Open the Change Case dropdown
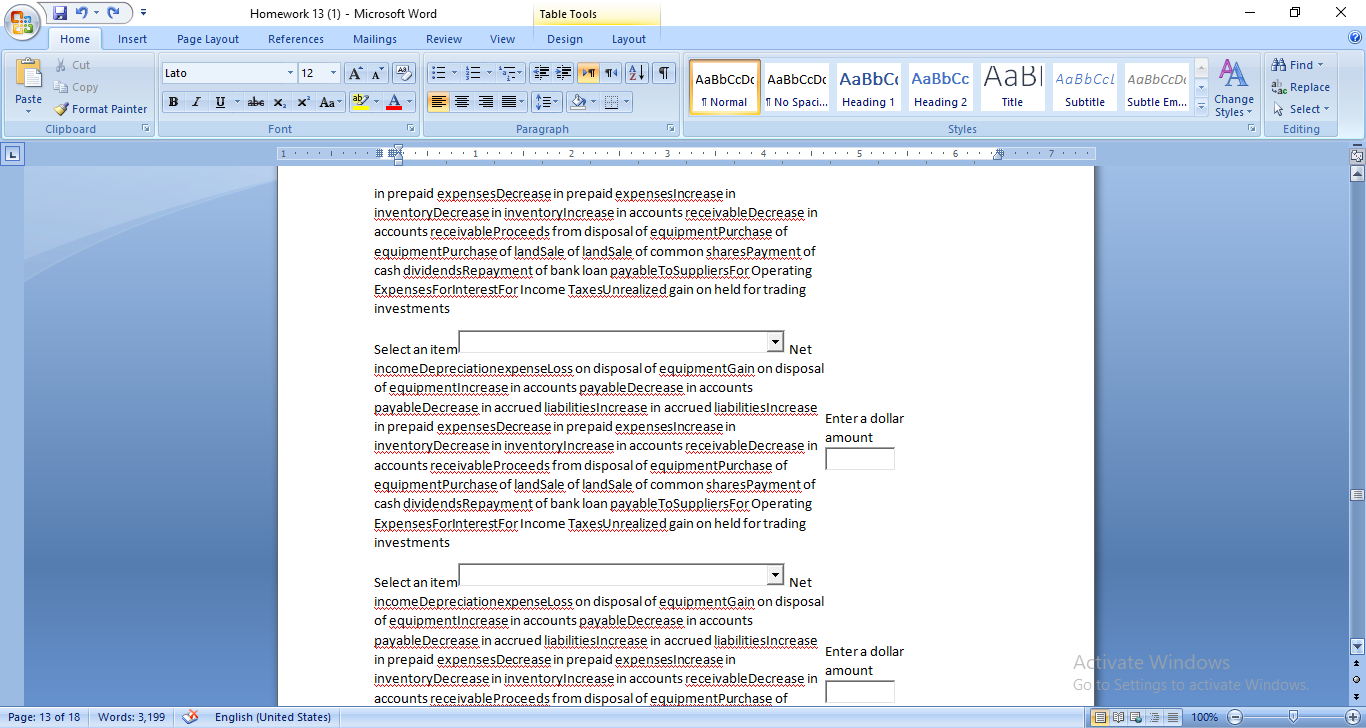The height and width of the screenshot is (728, 1366). 331,102
